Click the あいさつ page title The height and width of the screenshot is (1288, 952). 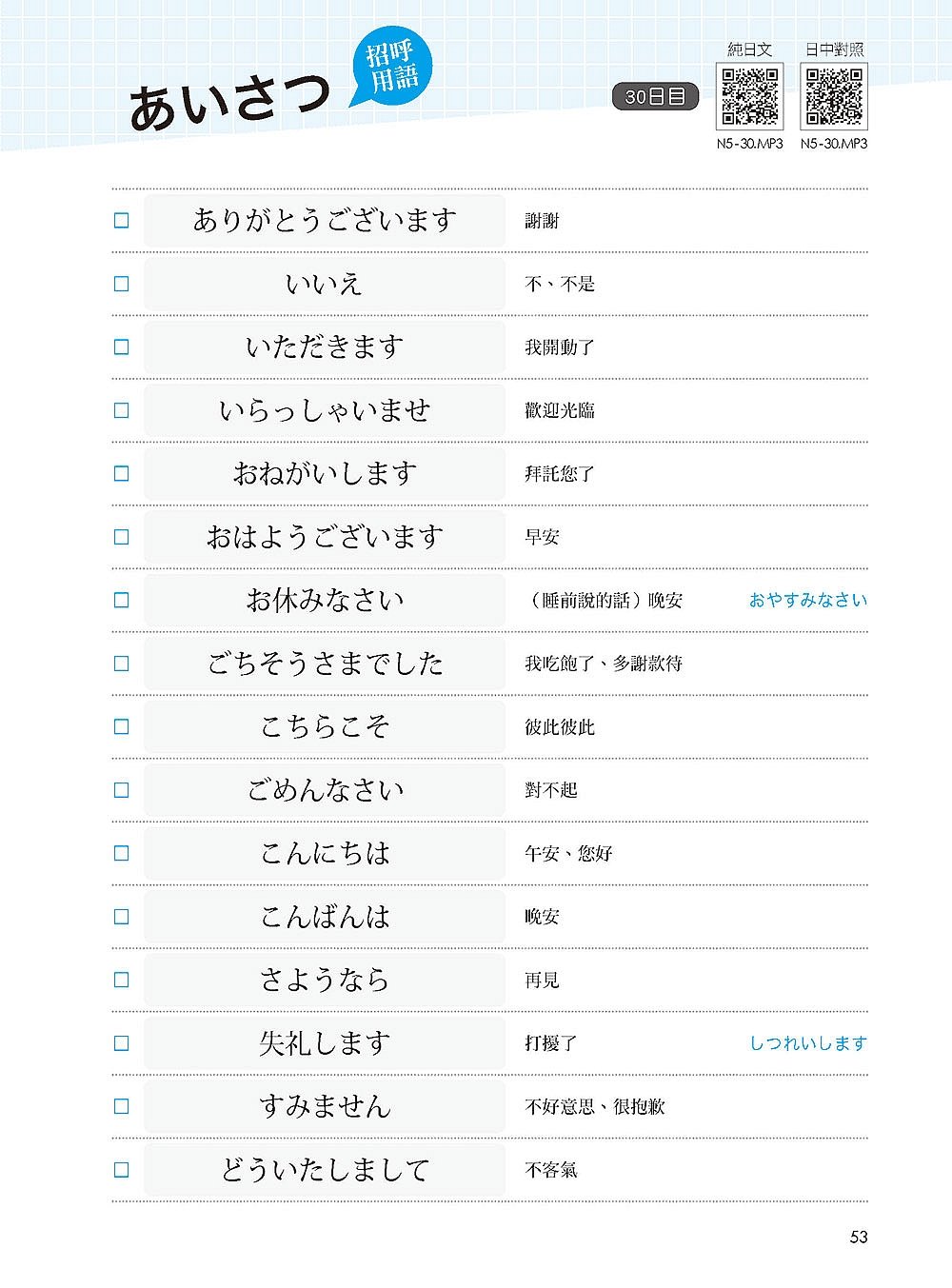[229, 102]
